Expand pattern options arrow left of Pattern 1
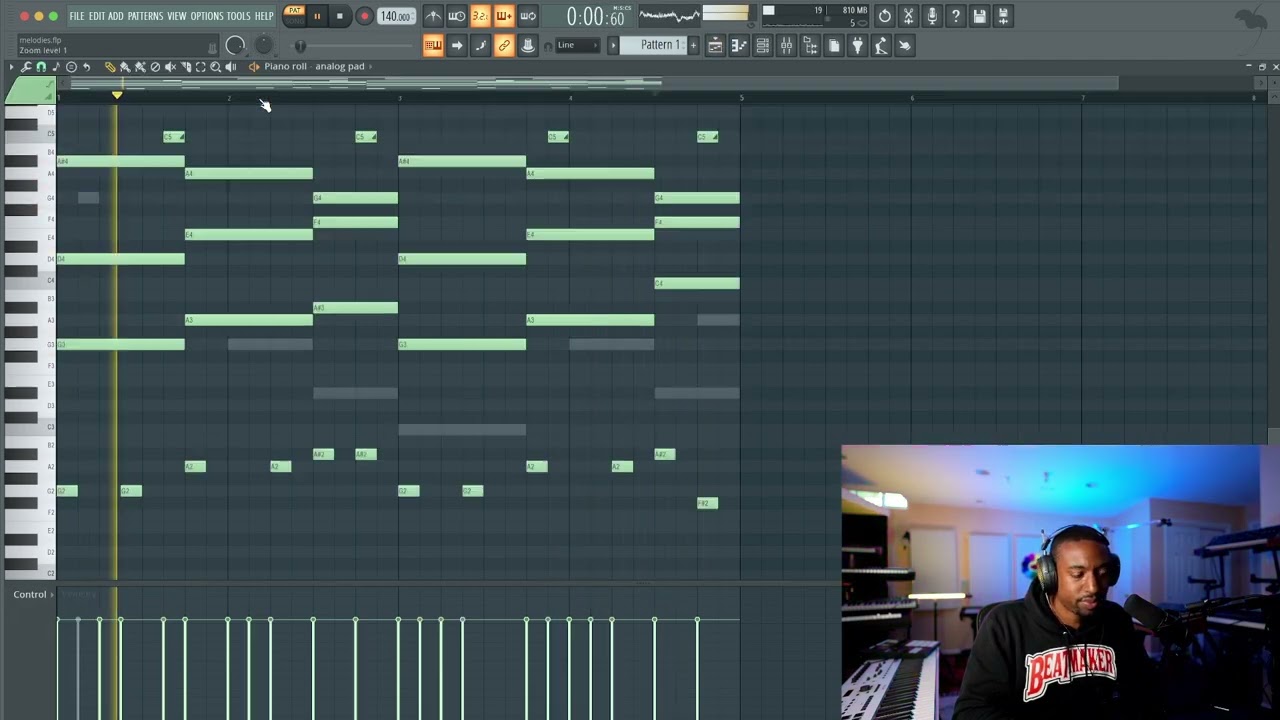1280x720 pixels. pos(614,45)
